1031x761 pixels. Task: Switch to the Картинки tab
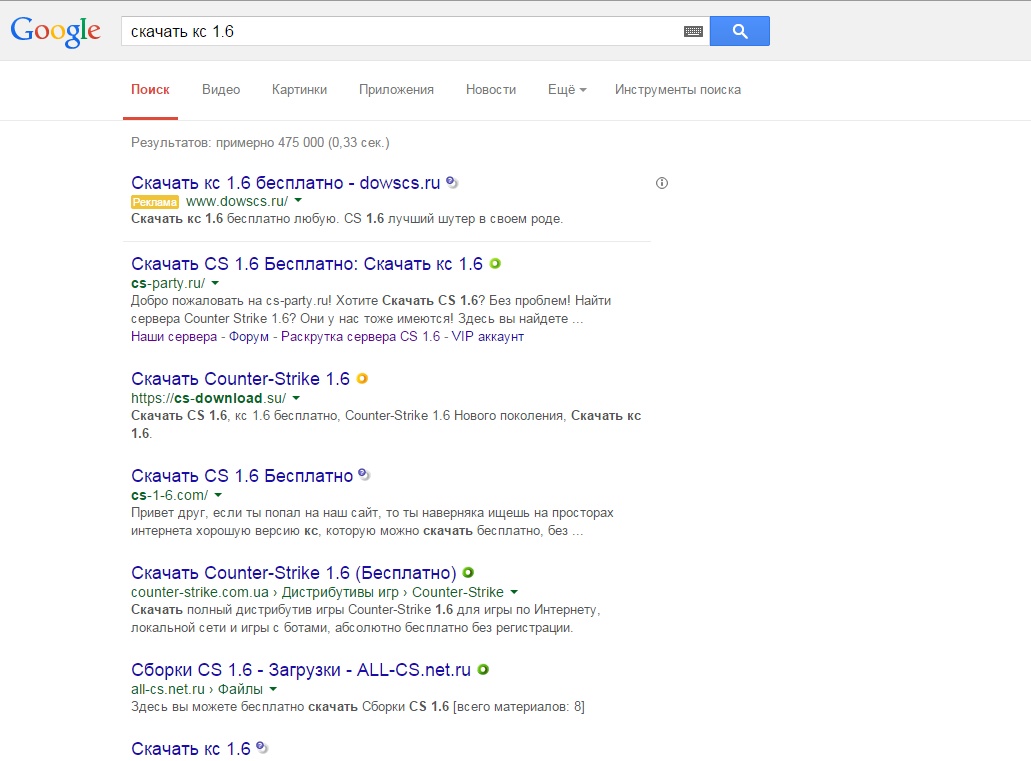coord(299,89)
